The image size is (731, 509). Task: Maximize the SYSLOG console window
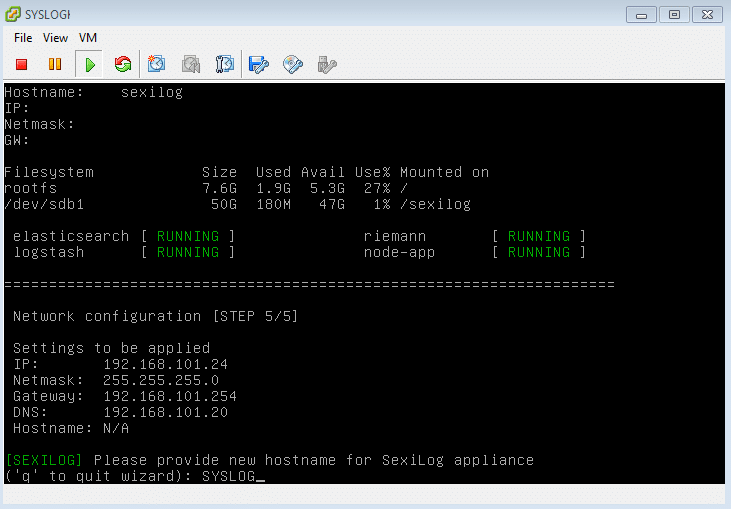coord(674,15)
